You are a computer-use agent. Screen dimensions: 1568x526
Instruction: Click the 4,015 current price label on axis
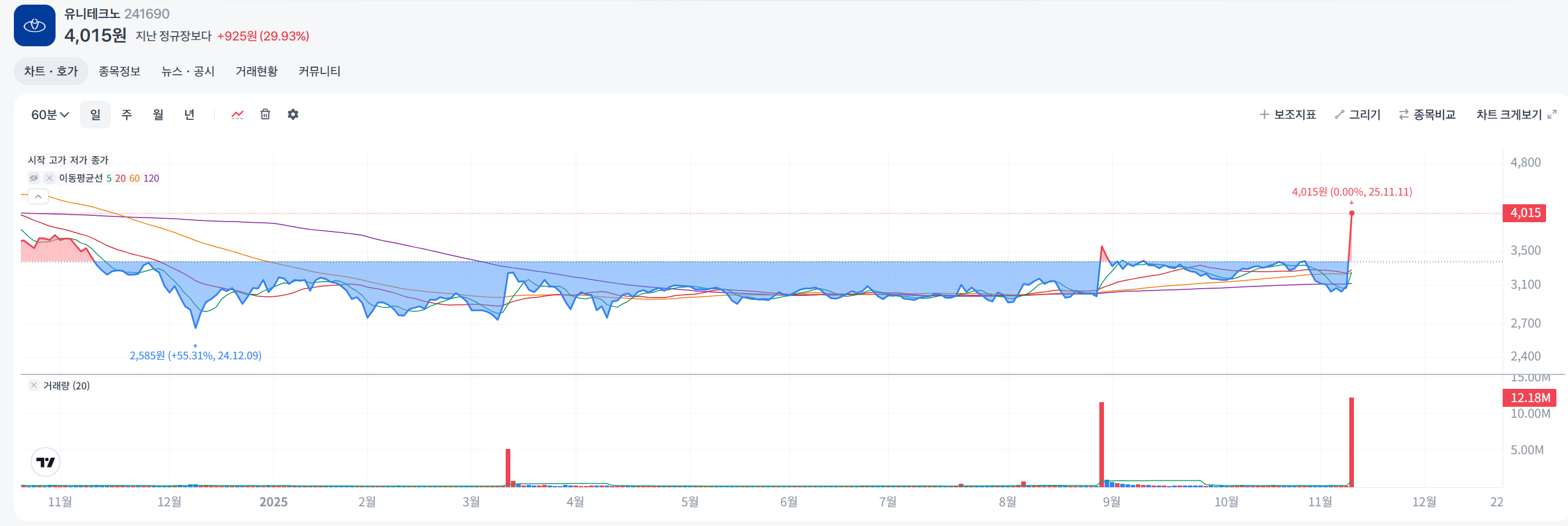1524,213
